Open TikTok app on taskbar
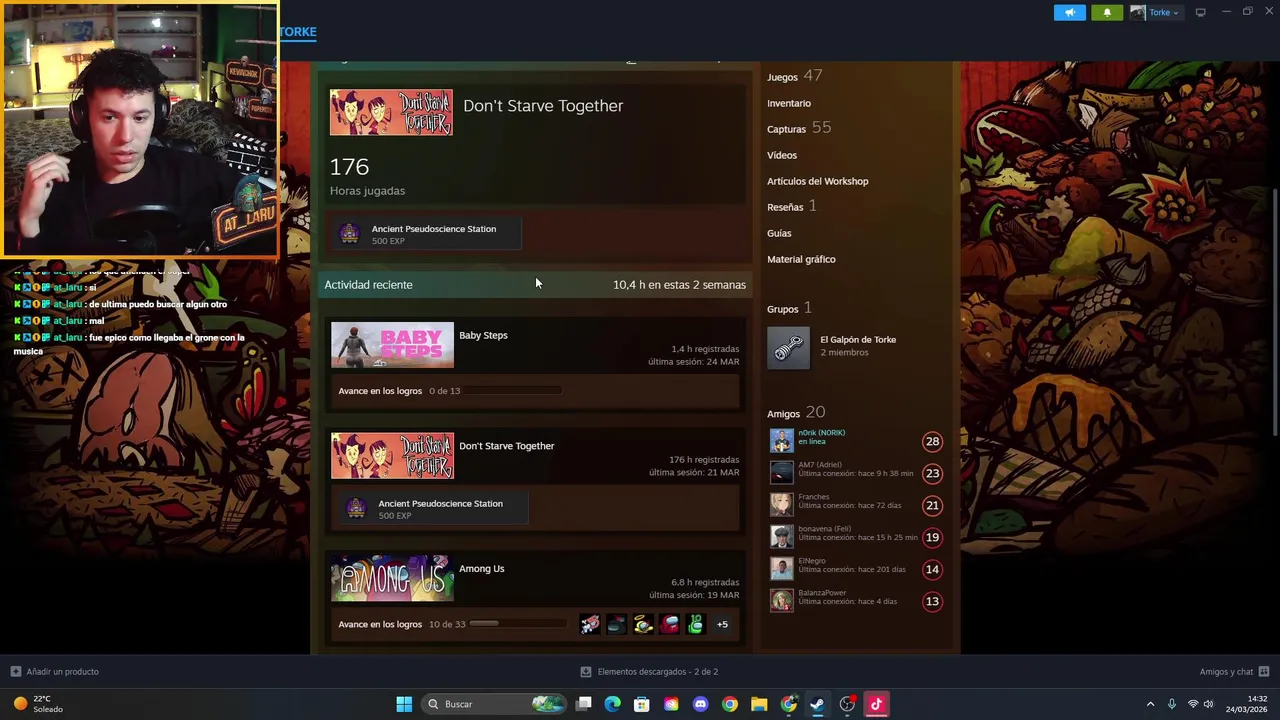This screenshot has height=720, width=1280. [876, 704]
